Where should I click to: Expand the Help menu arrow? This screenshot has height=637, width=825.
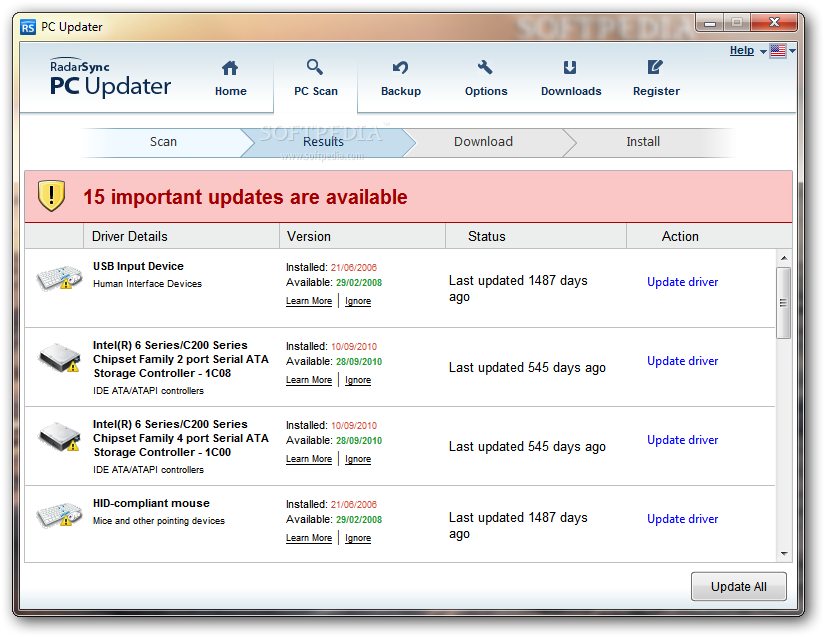[763, 52]
